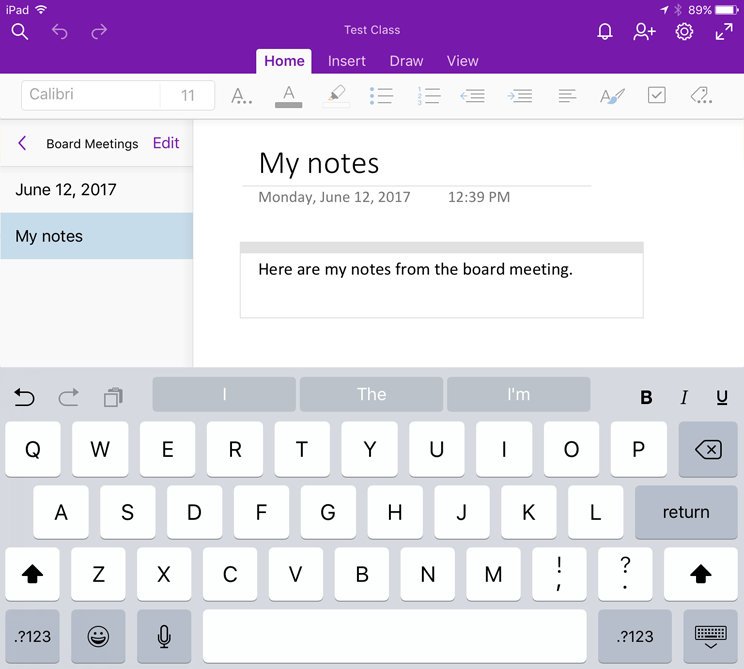Switch to numbers with left .?123 key
Screen dimensions: 744x669
click(32, 636)
